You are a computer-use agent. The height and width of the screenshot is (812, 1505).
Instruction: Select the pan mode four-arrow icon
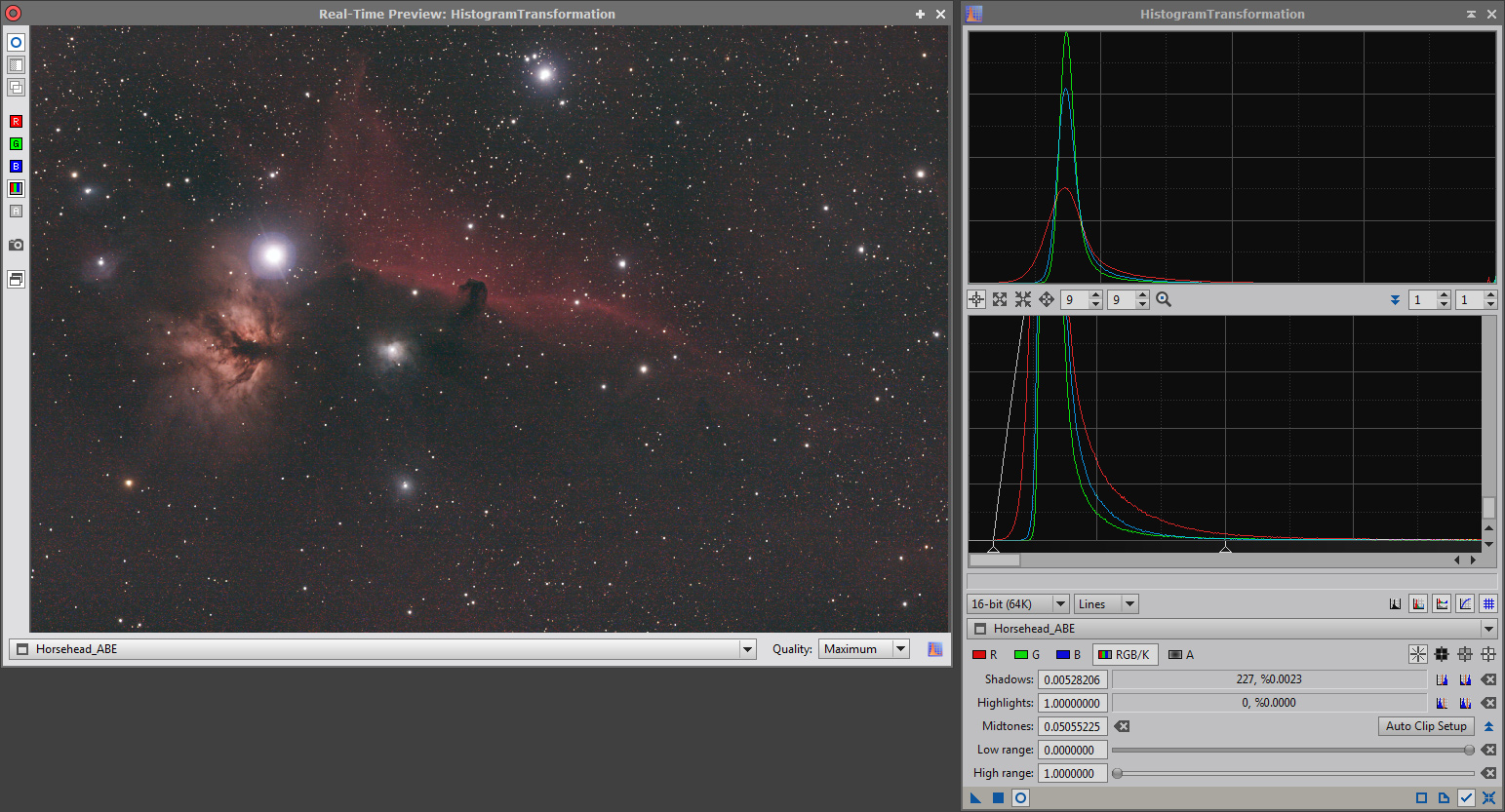(x=1047, y=300)
